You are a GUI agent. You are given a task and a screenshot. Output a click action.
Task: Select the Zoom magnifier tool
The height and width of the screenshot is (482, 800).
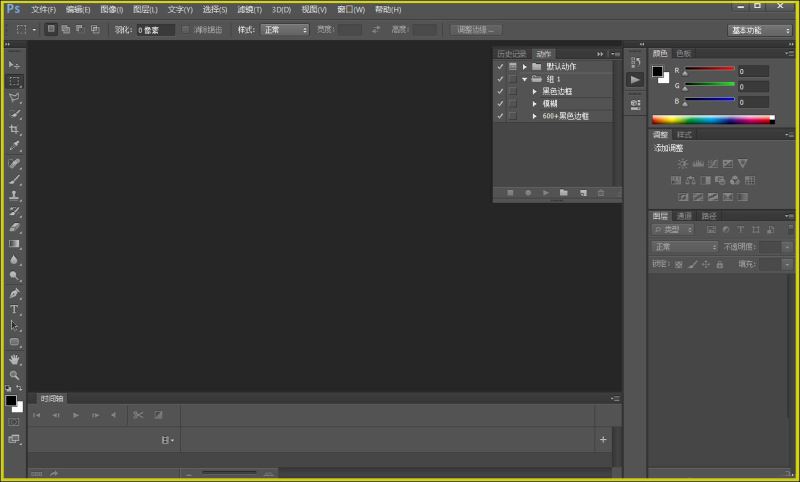[x=14, y=375]
